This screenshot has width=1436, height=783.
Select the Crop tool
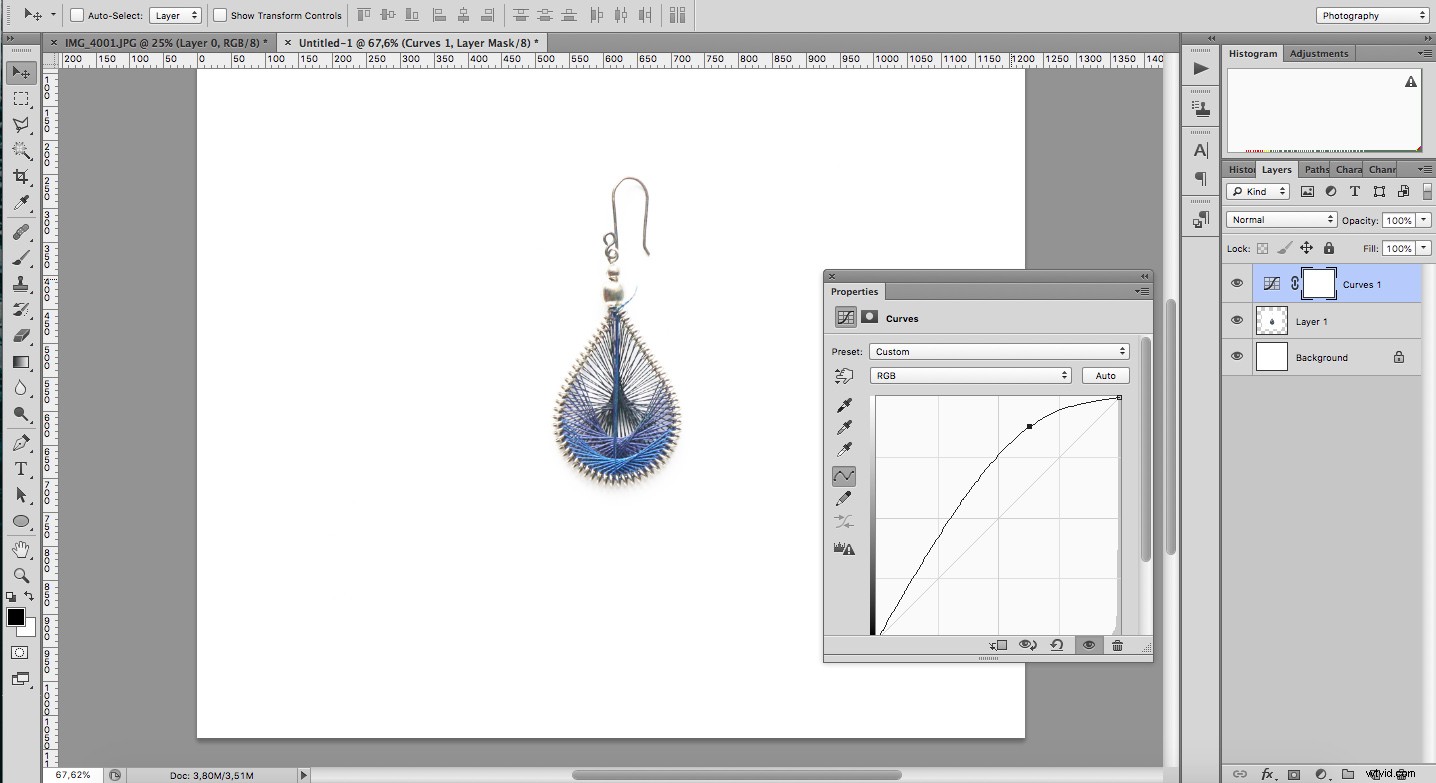[20, 178]
